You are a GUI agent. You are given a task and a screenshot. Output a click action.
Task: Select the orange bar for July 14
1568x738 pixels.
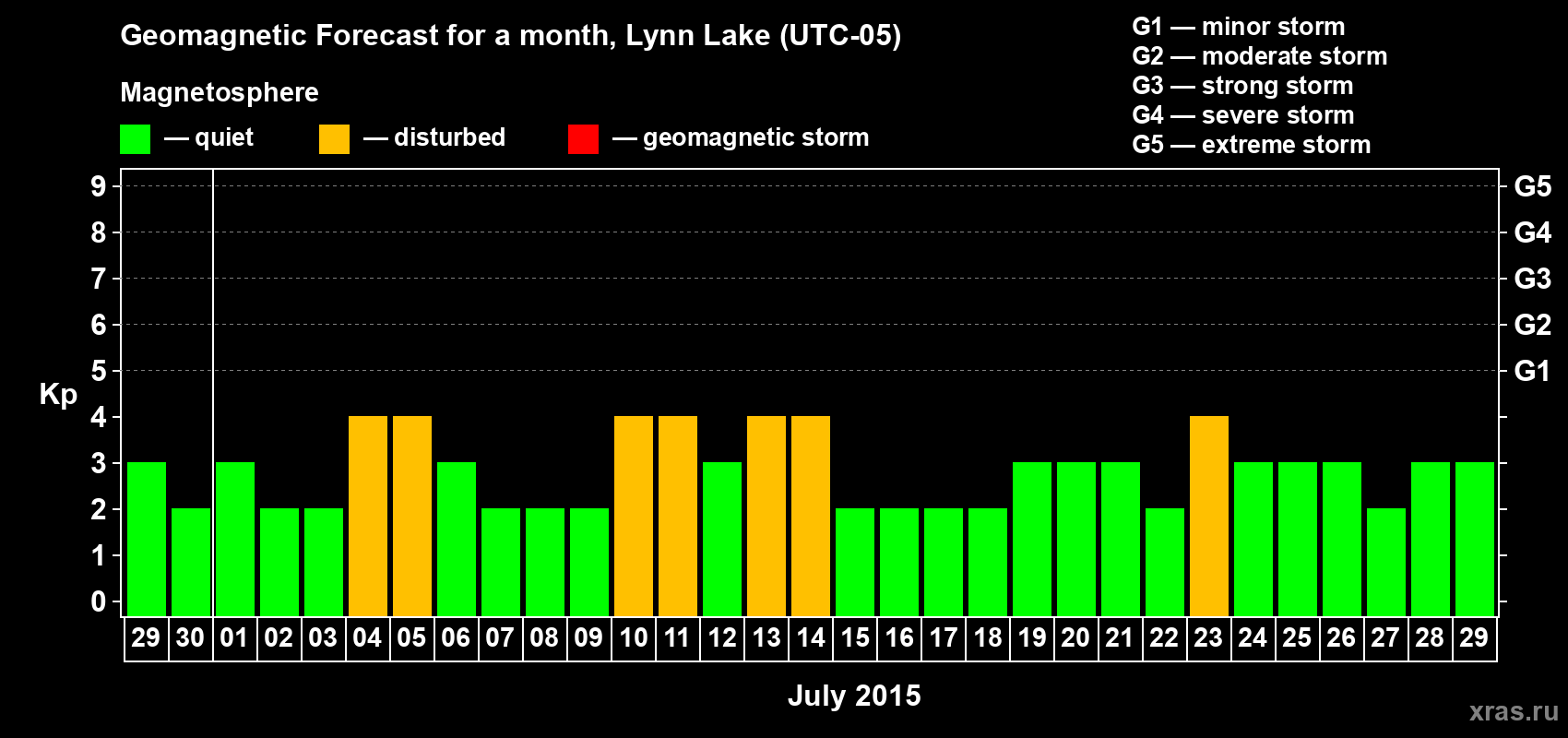pos(811,517)
